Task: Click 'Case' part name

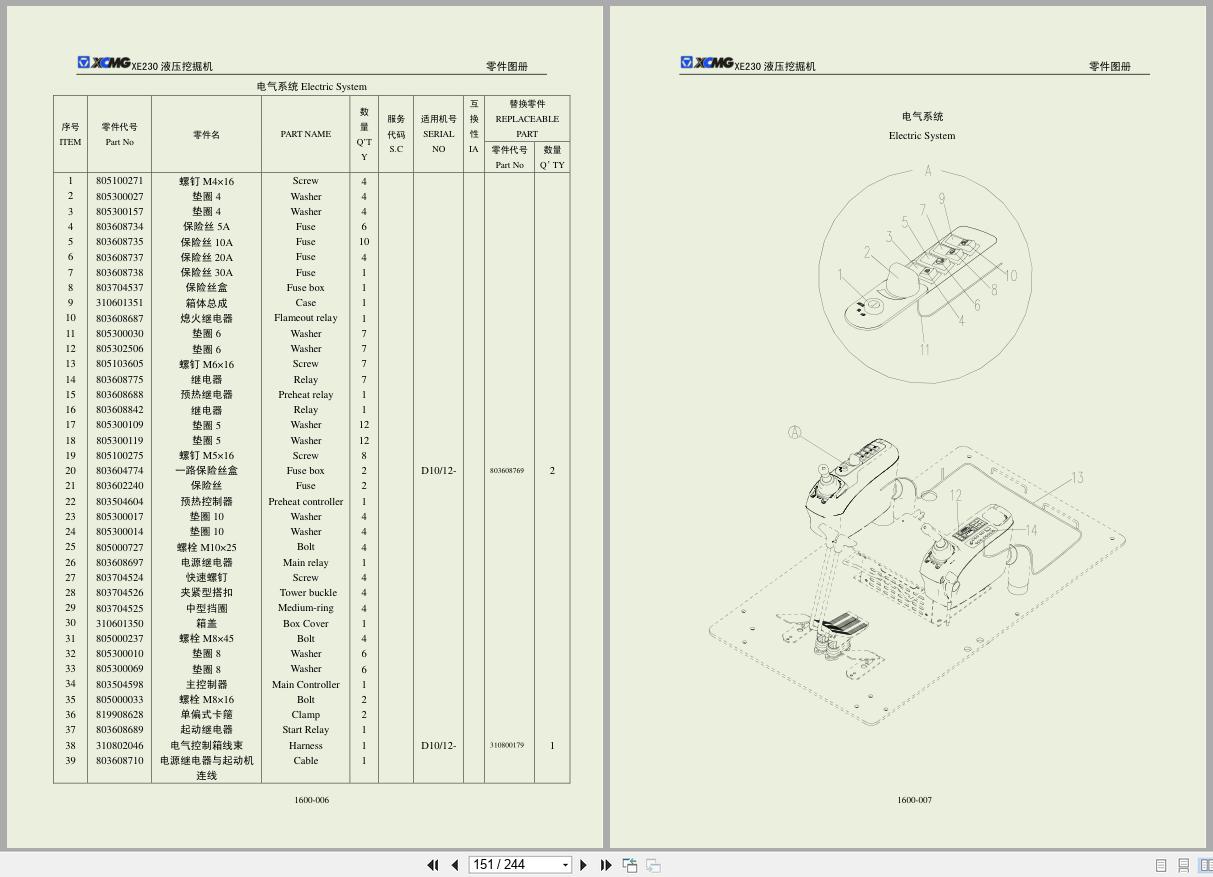Action: pos(305,303)
